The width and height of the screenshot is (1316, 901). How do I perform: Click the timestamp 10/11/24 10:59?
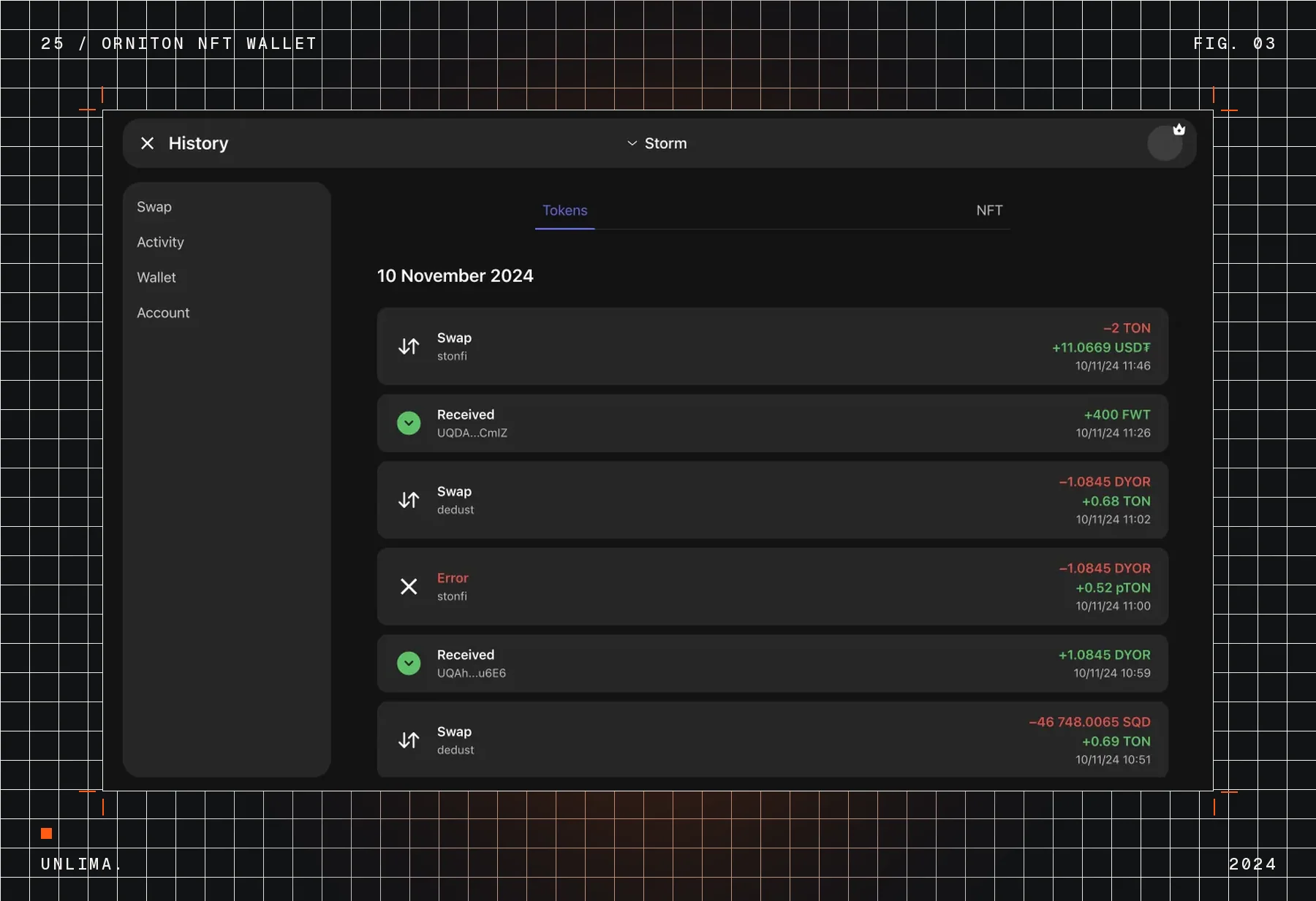[x=1111, y=673]
